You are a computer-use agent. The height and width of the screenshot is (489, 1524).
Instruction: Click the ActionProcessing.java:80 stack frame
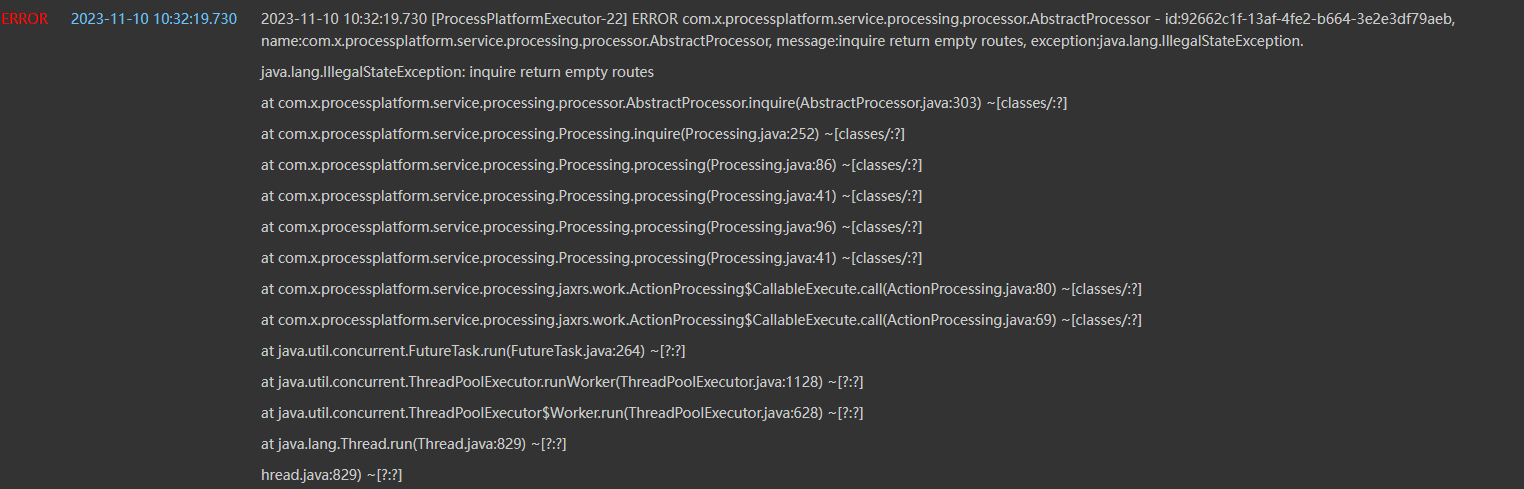pyautogui.click(x=701, y=289)
